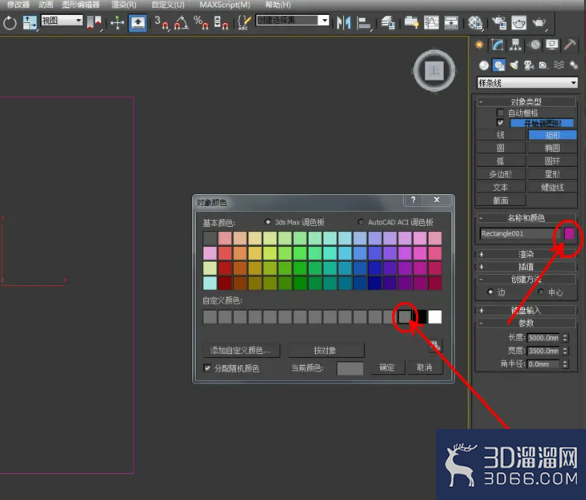Click the 椭圆 shape button
Viewport: 586px width, 500px height.
click(552, 148)
